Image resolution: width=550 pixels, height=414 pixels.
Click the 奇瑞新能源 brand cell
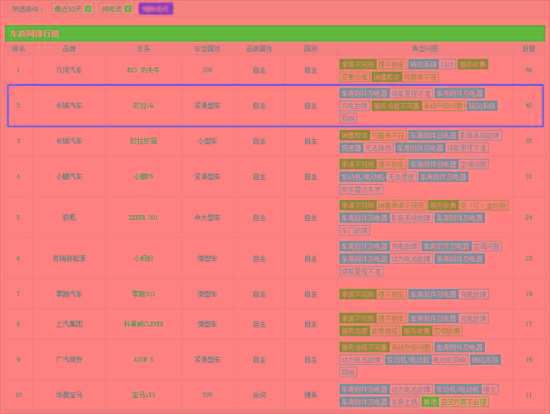[x=69, y=259]
